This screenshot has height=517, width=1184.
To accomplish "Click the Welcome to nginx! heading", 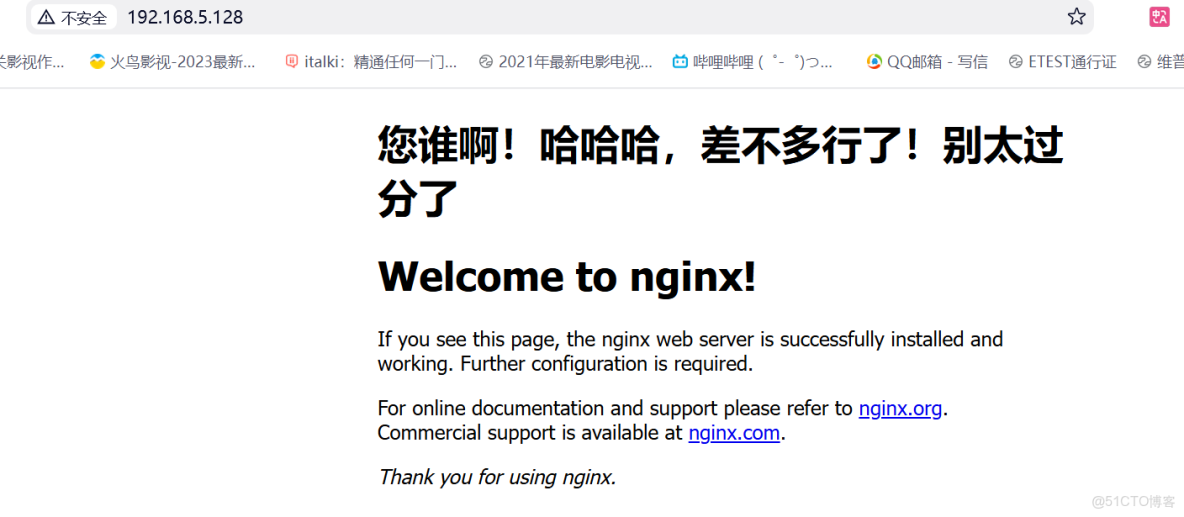I will (x=566, y=277).
